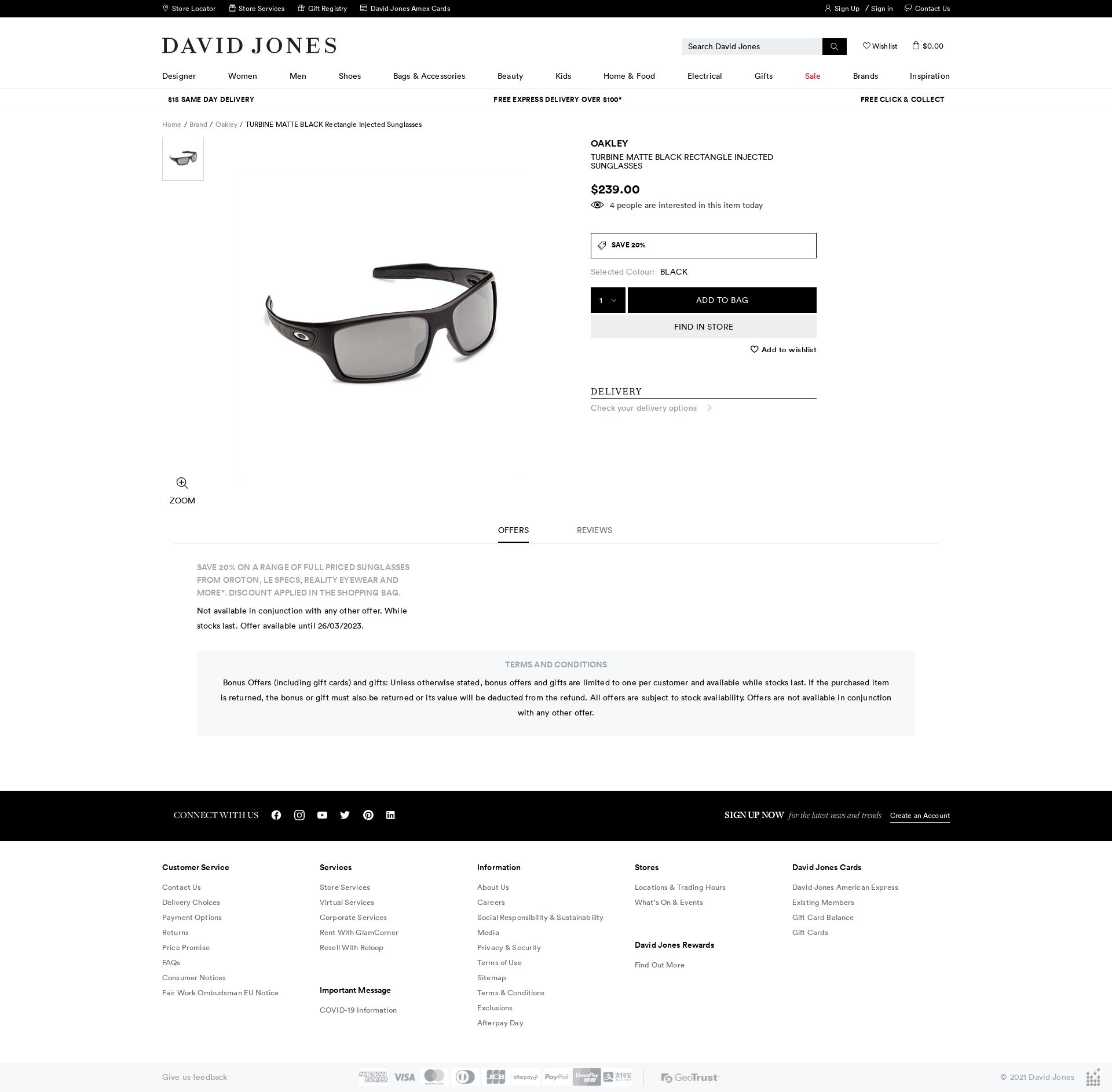
Task: Open the Inspiration menu
Action: tap(930, 76)
